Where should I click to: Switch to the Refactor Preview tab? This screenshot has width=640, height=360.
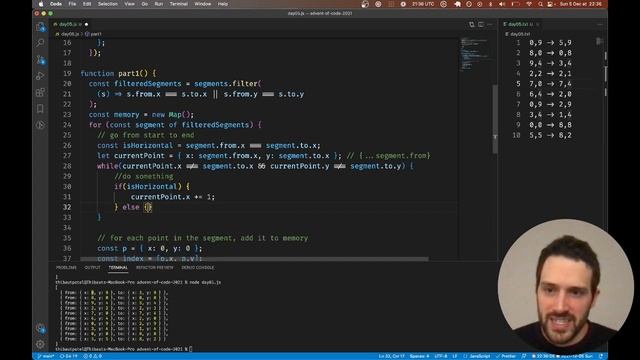155,268
